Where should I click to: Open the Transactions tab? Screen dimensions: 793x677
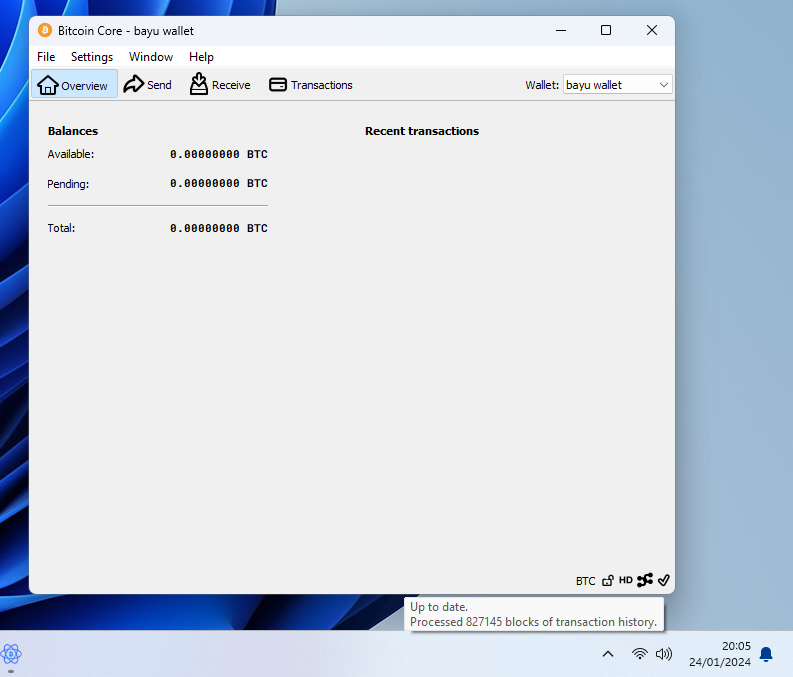coord(311,84)
